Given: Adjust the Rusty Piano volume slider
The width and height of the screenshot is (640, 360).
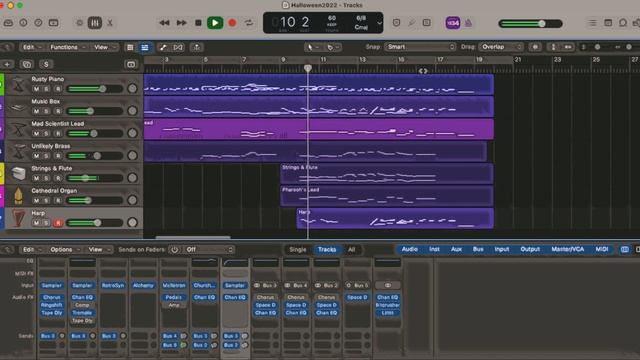Looking at the screenshot, I should point(95,89).
